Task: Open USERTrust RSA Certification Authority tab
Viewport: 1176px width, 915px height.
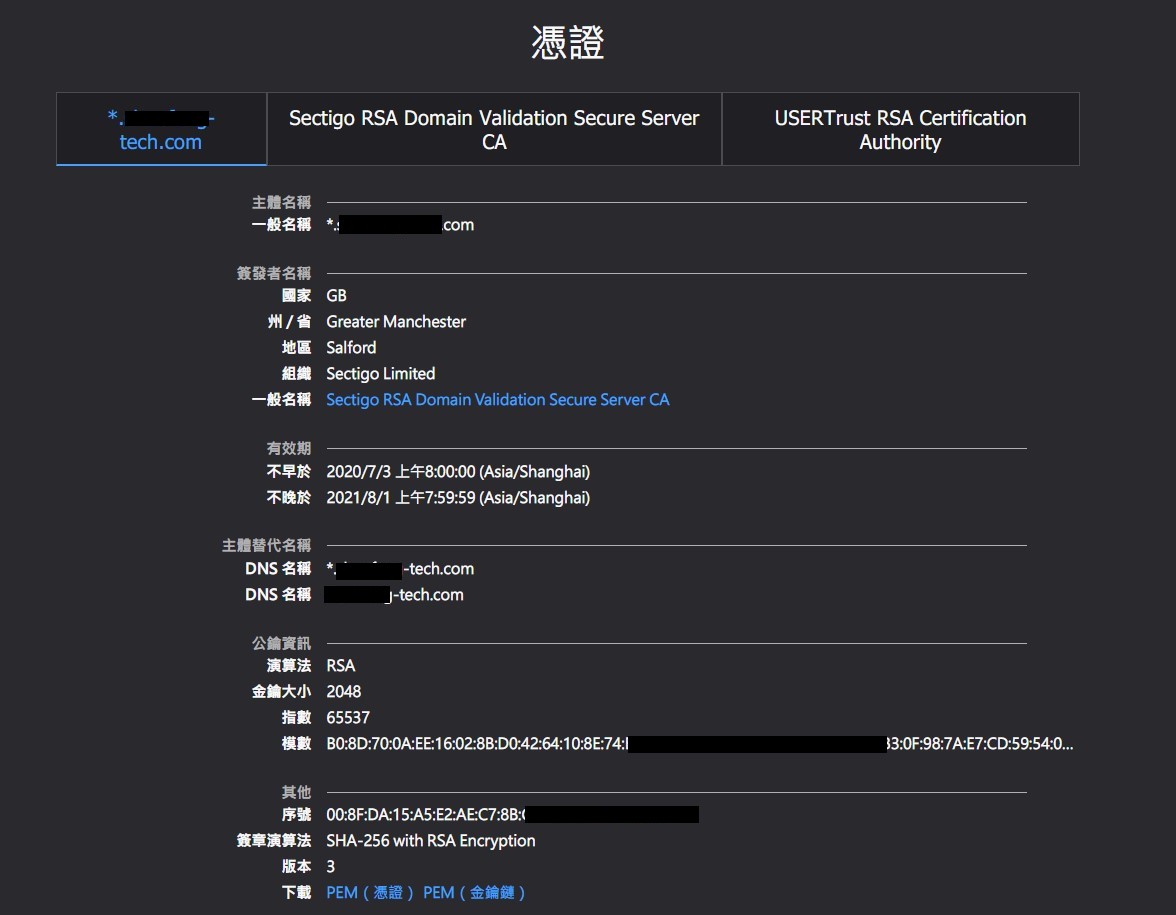Action: [900, 129]
